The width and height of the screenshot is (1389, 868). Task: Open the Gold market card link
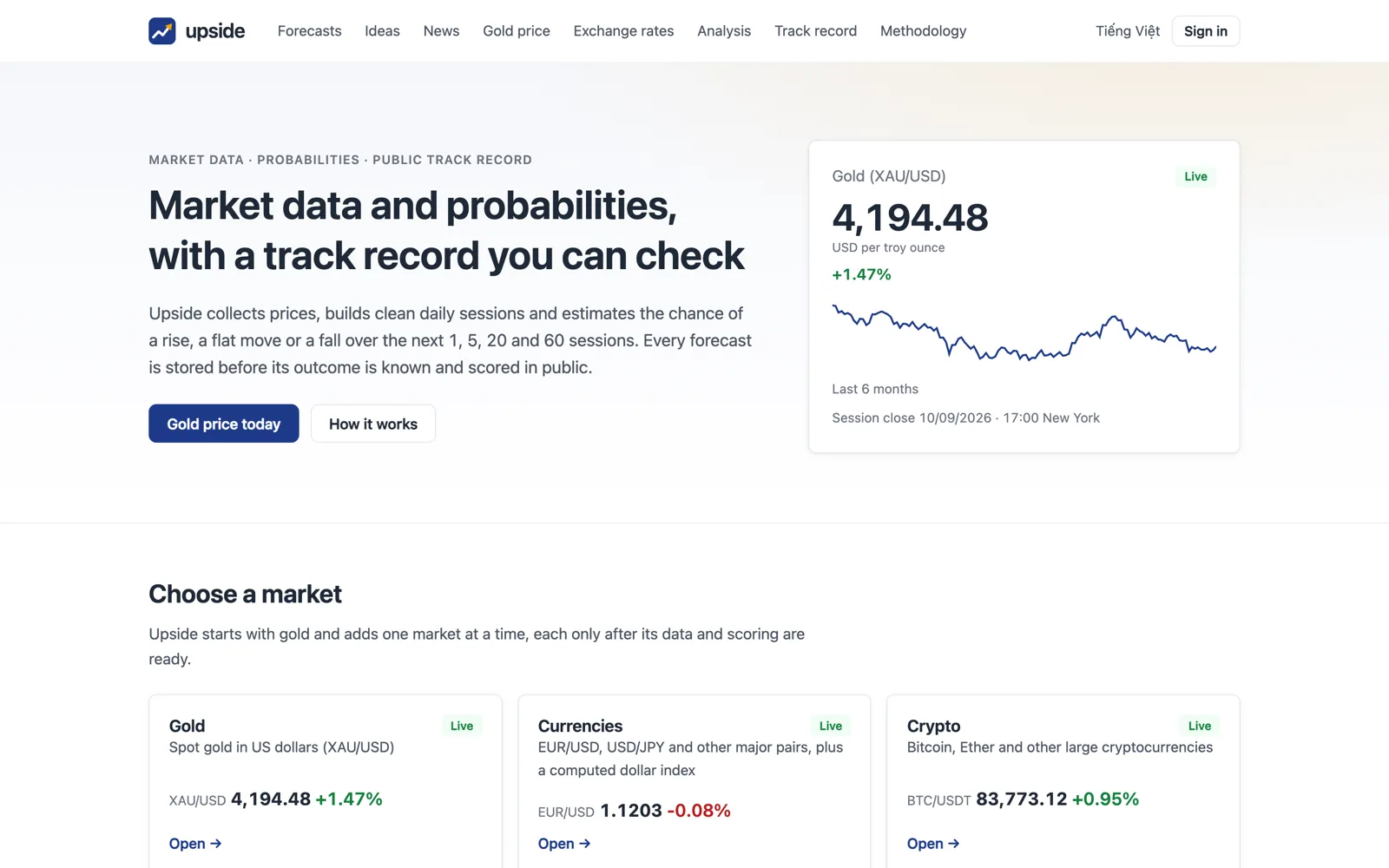tap(195, 844)
